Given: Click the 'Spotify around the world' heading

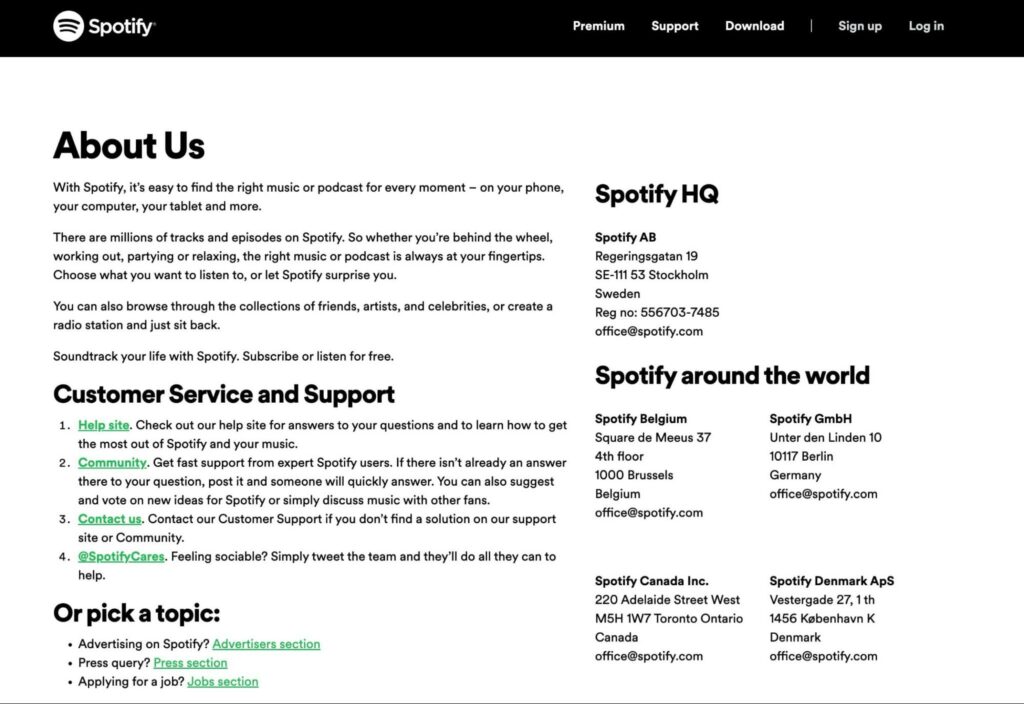Looking at the screenshot, I should (x=732, y=376).
